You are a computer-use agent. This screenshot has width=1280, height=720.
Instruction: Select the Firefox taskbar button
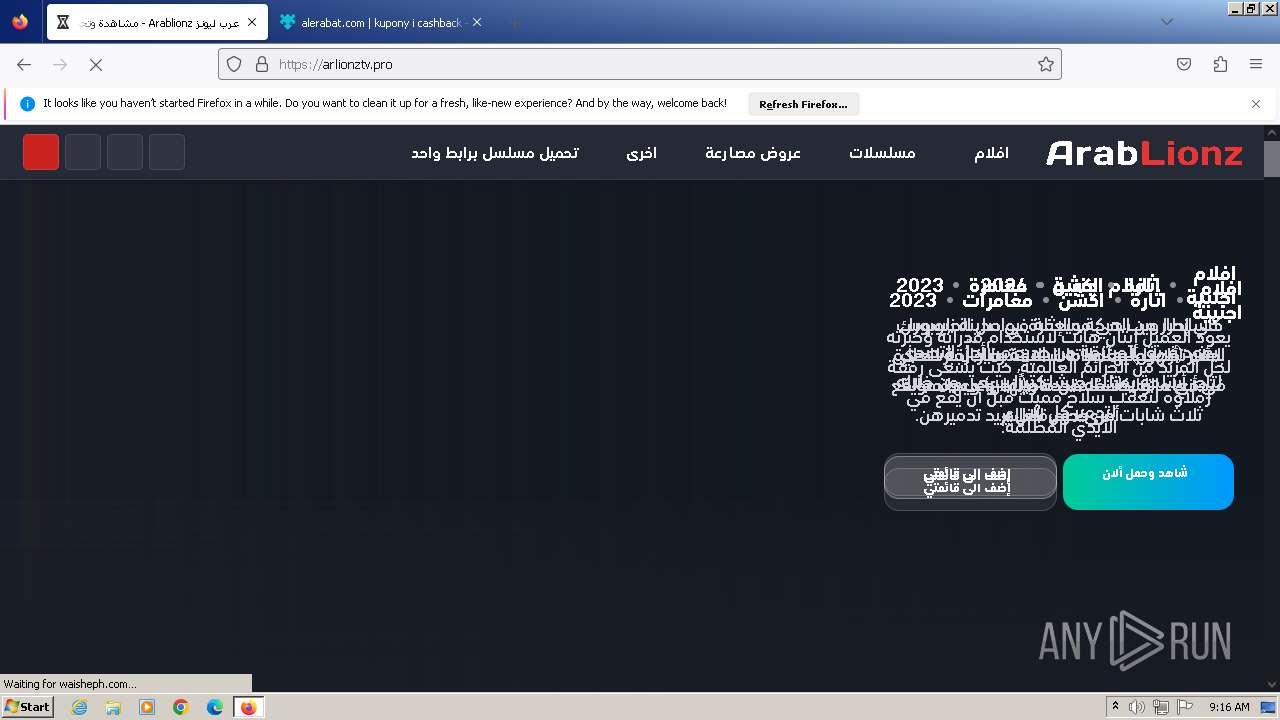[249, 707]
